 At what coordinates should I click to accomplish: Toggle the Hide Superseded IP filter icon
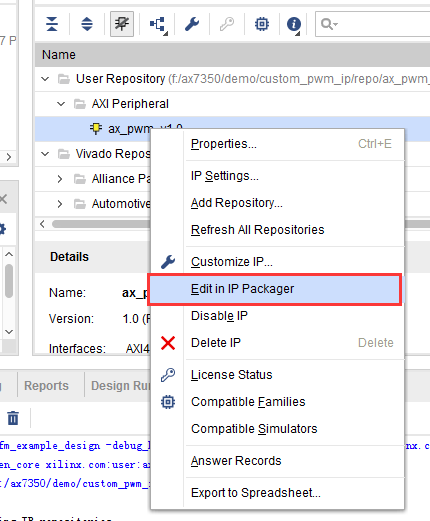click(122, 24)
